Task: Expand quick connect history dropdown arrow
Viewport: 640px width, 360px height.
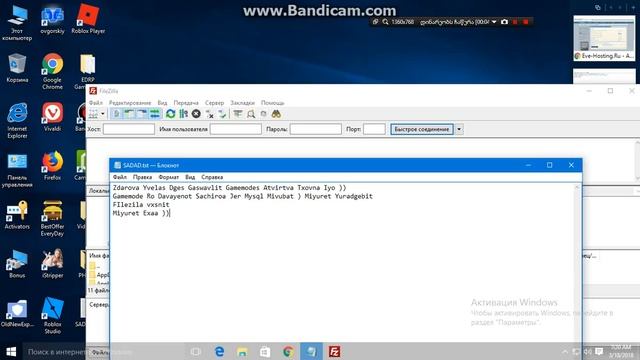Action: pyautogui.click(x=459, y=129)
